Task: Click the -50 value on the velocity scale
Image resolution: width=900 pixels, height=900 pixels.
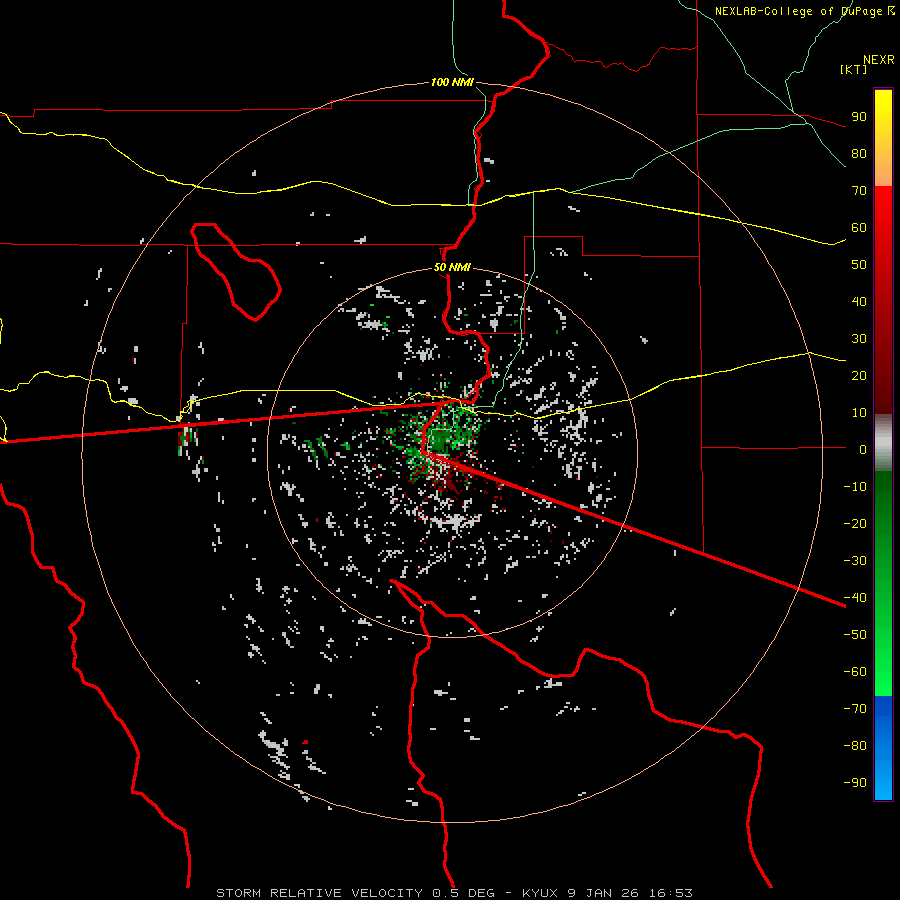Action: tap(855, 634)
